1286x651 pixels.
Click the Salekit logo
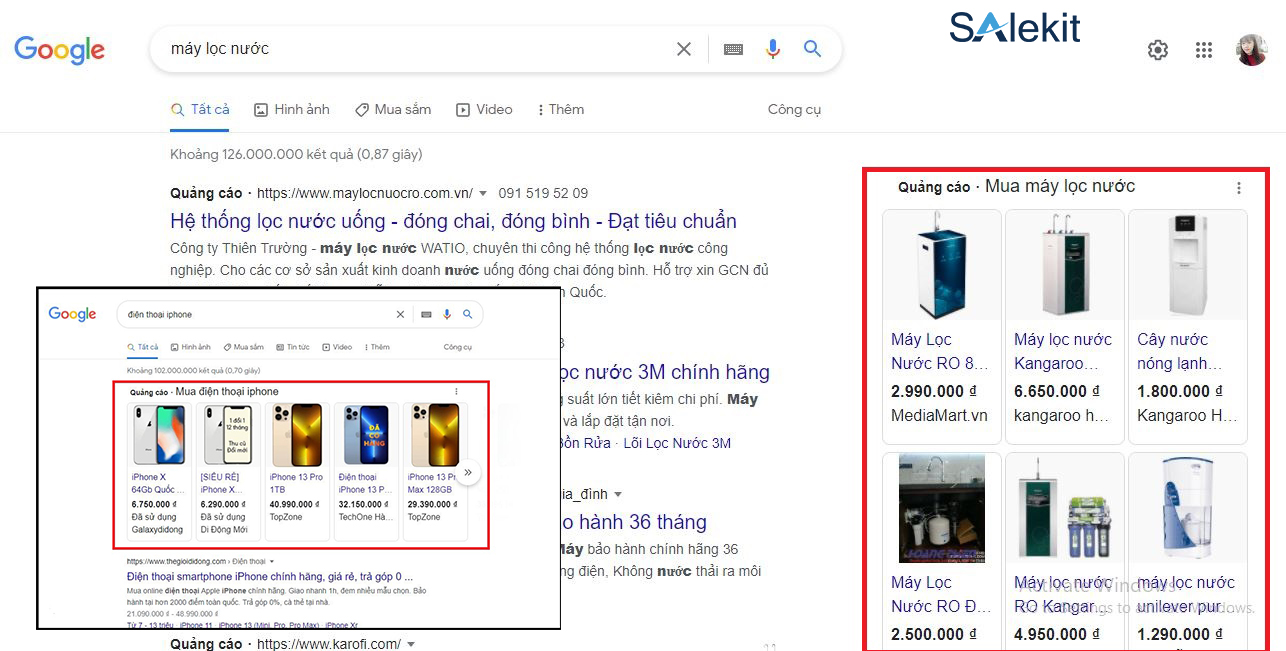click(1014, 28)
